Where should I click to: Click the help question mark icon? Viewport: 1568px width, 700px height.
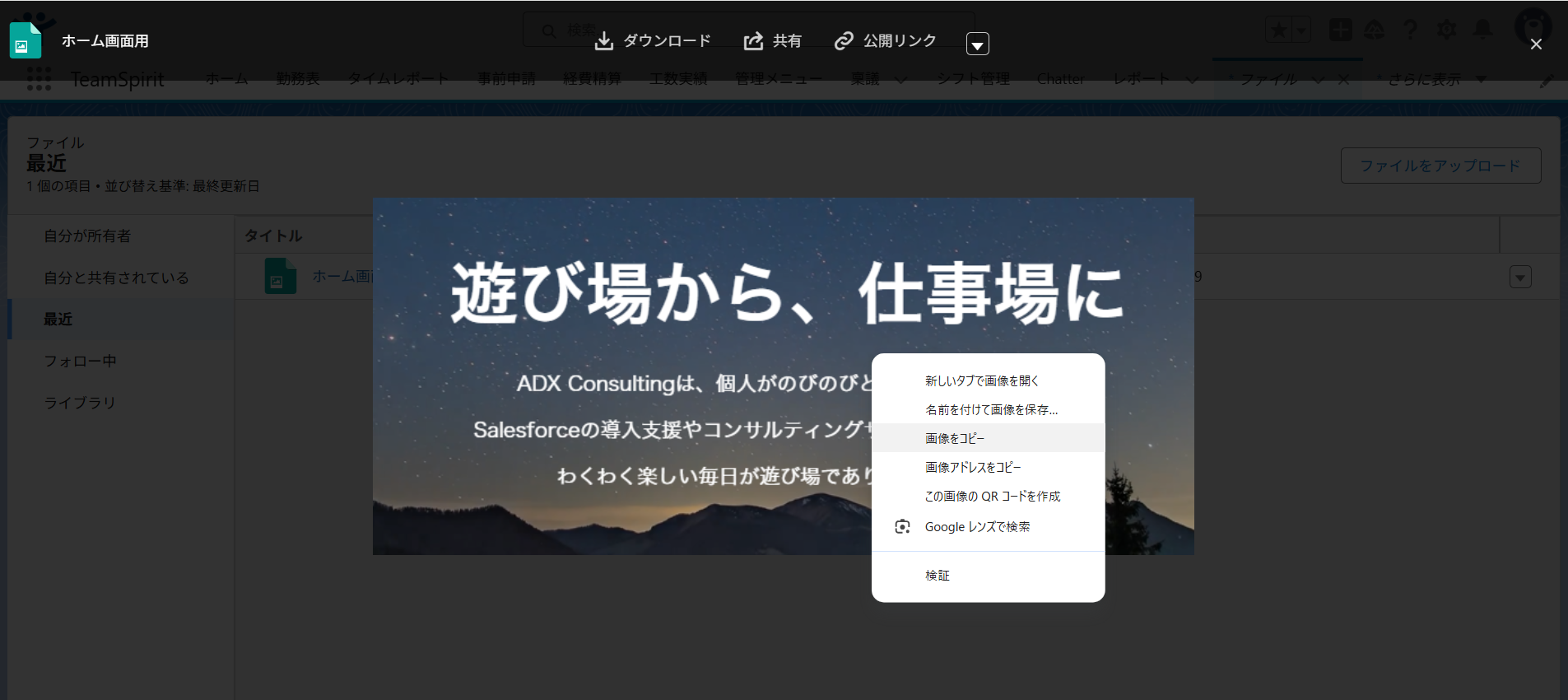1410,30
